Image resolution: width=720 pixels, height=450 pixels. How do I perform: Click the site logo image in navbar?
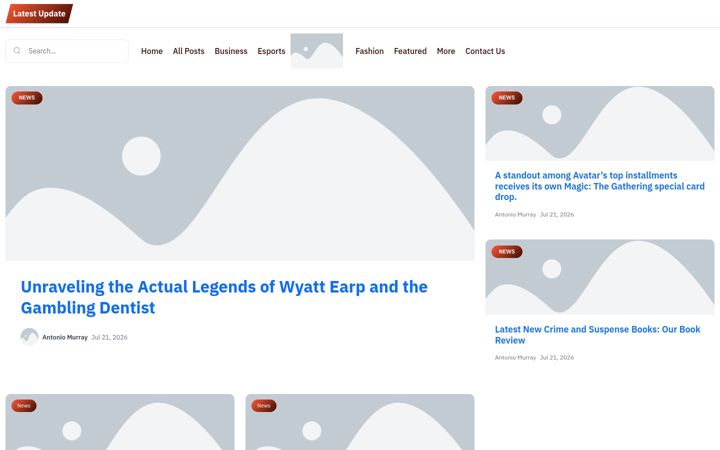[316, 51]
